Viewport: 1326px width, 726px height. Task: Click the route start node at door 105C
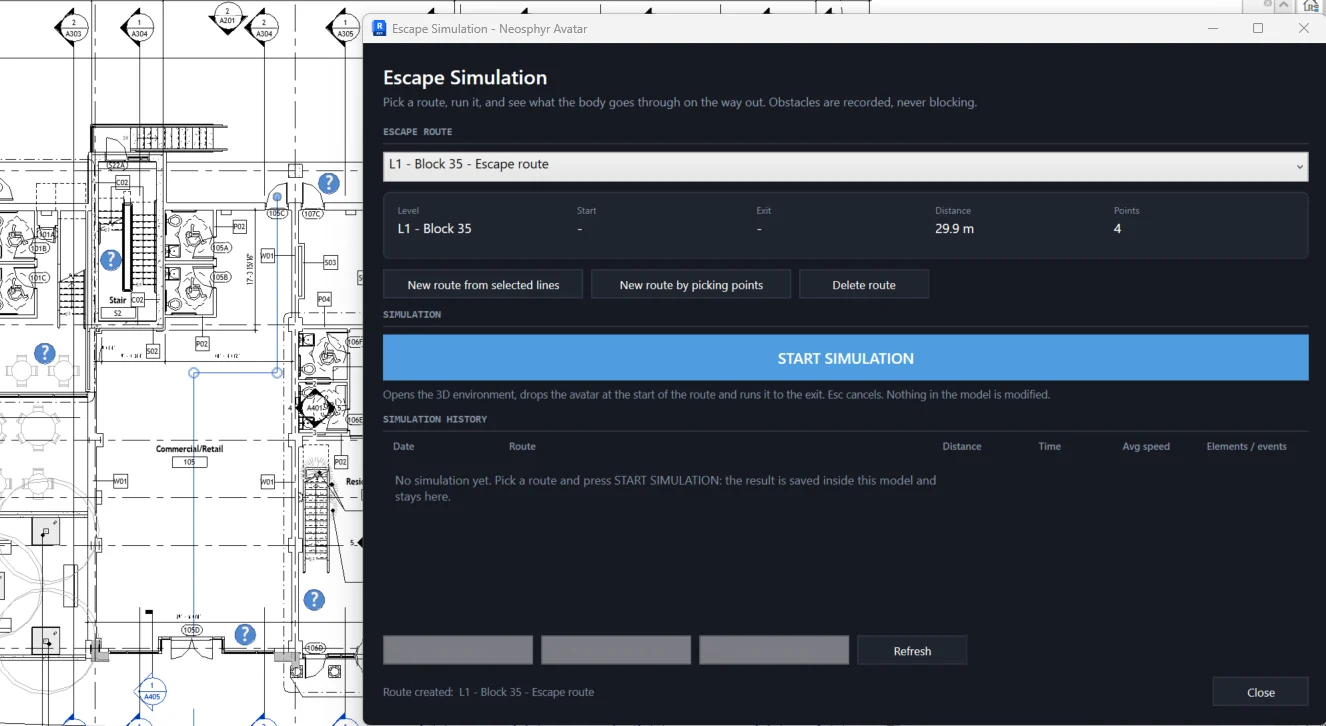[277, 197]
